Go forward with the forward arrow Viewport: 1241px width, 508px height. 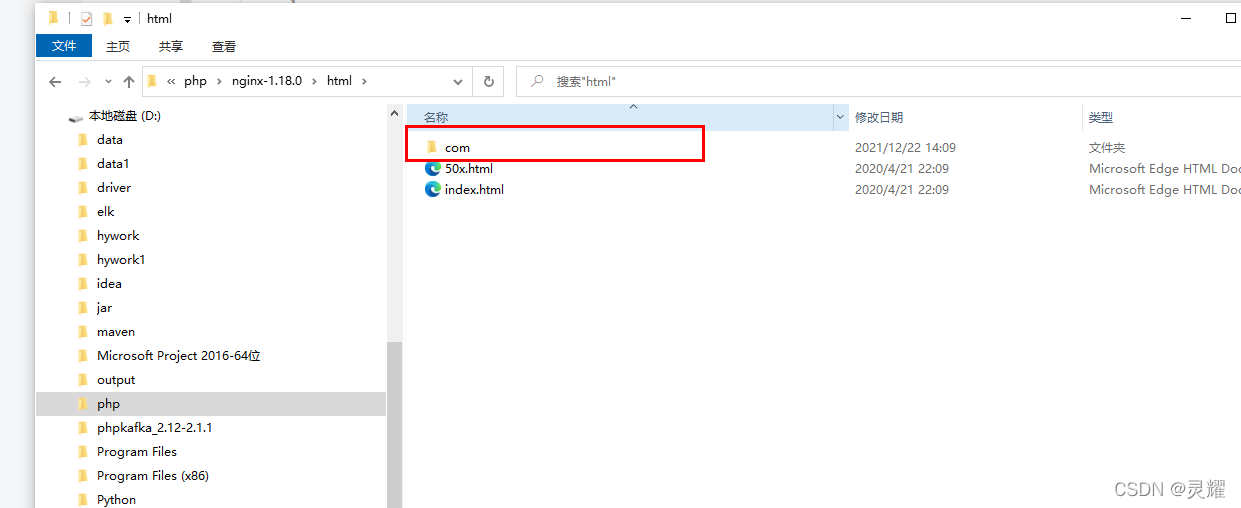click(x=84, y=81)
